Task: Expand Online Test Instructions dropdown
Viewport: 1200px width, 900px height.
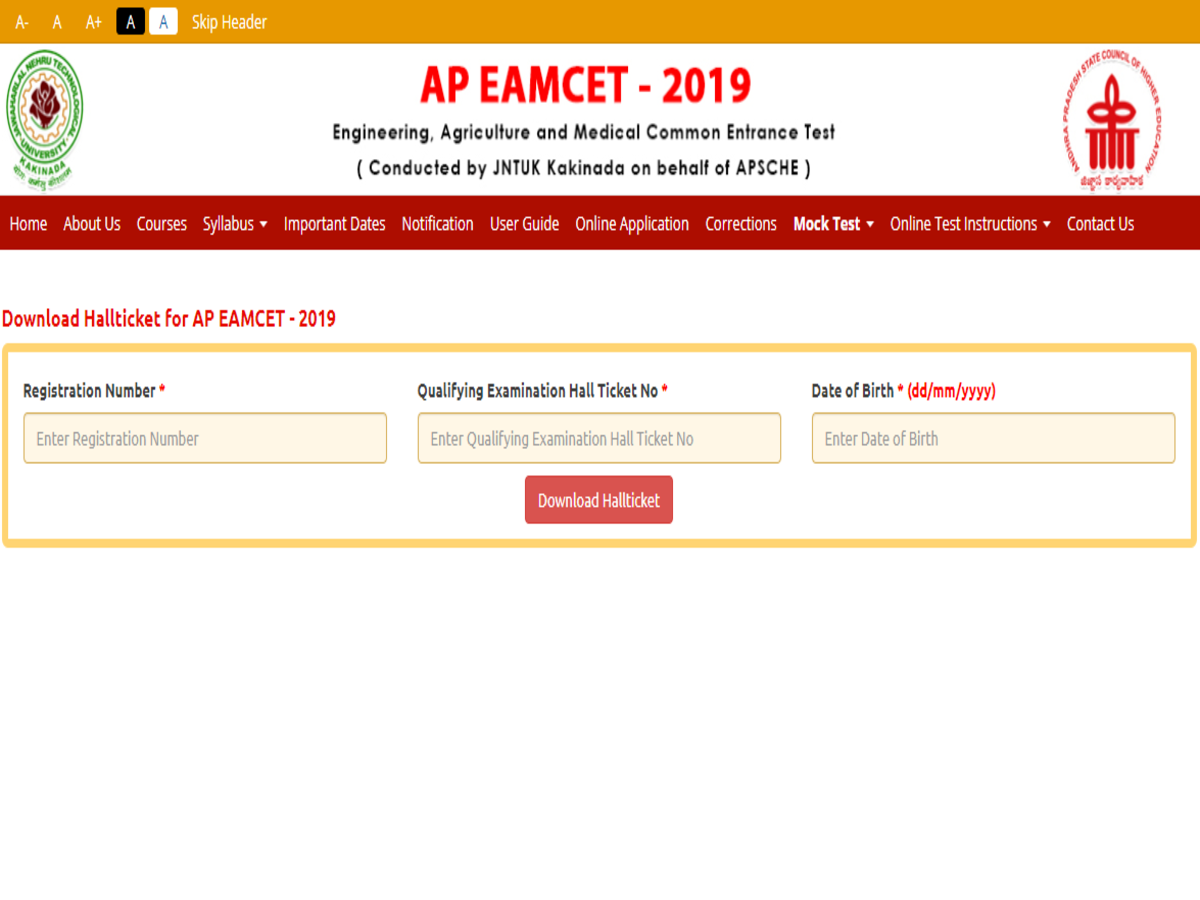Action: (x=970, y=224)
